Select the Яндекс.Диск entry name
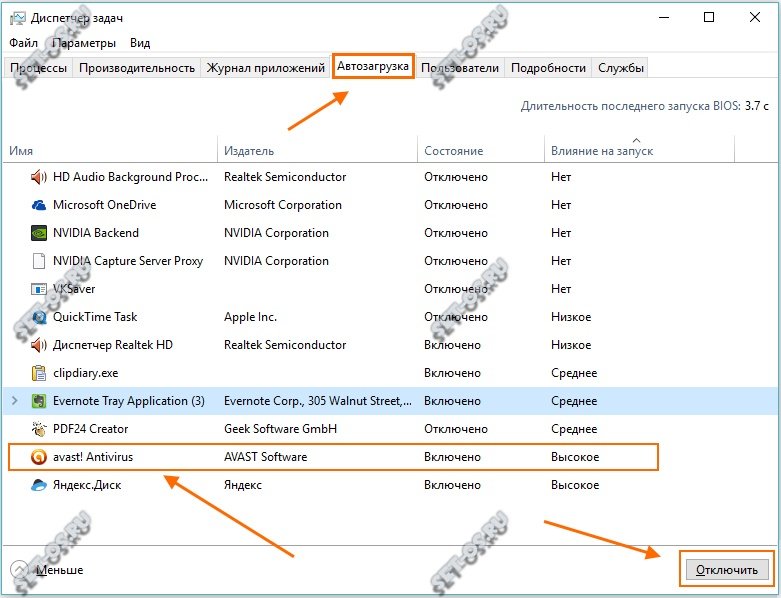The width and height of the screenshot is (781, 598). click(x=87, y=485)
